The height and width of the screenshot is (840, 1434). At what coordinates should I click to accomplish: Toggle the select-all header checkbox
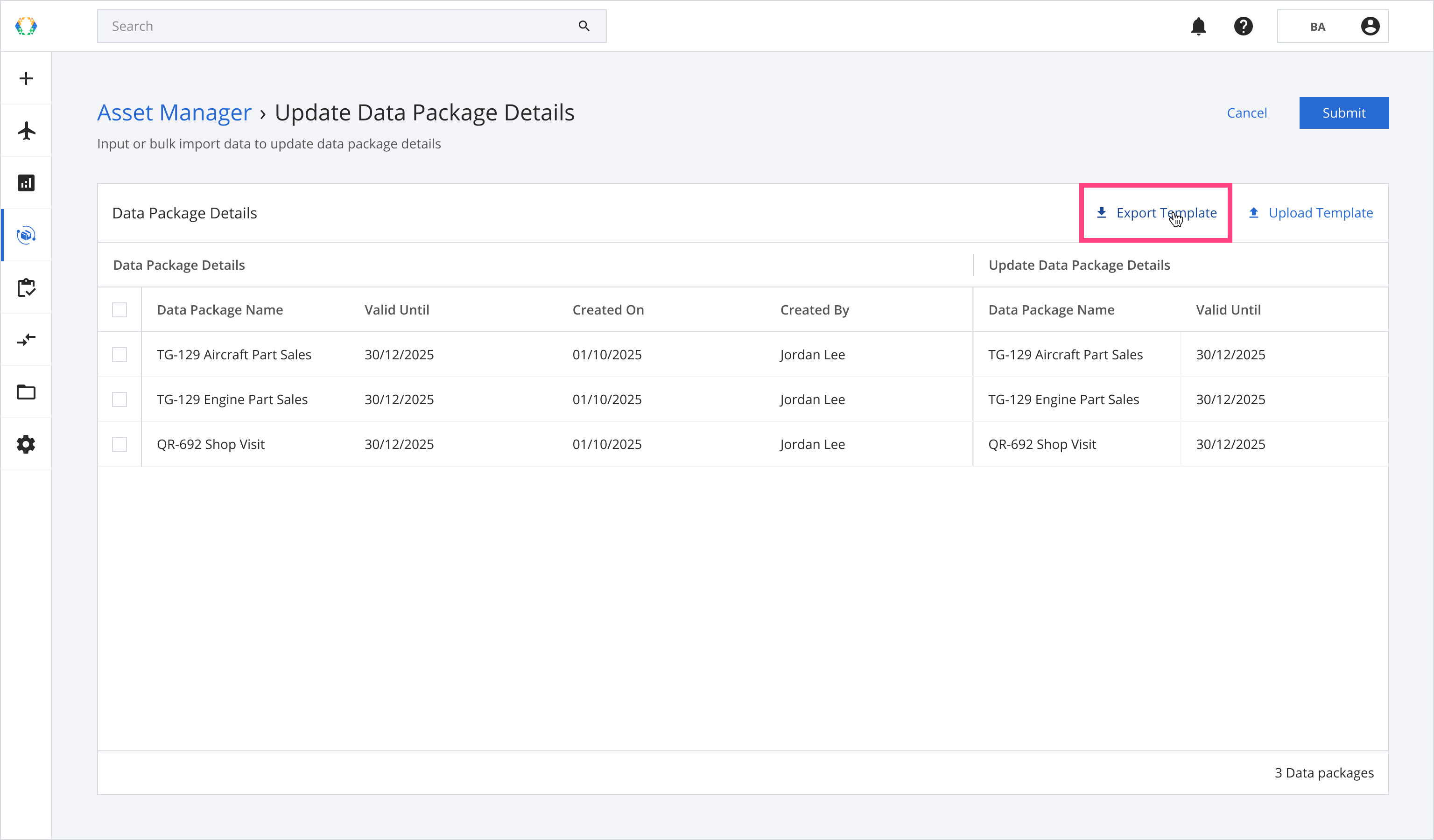119,310
